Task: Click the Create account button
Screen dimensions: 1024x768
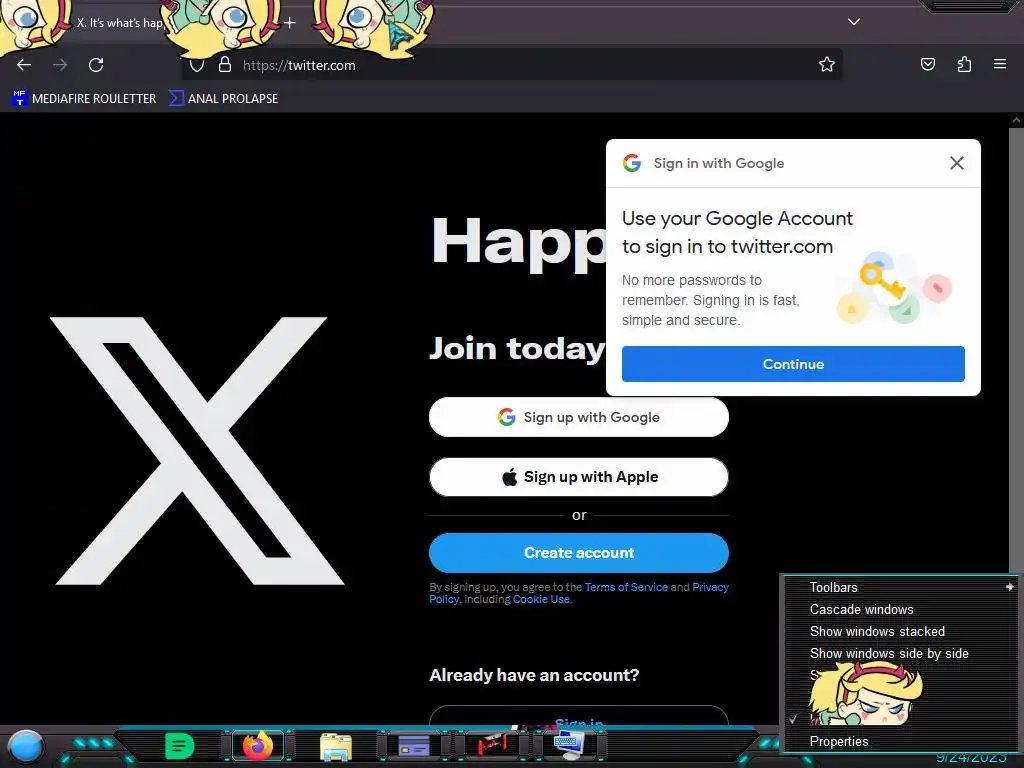Action: [579, 552]
